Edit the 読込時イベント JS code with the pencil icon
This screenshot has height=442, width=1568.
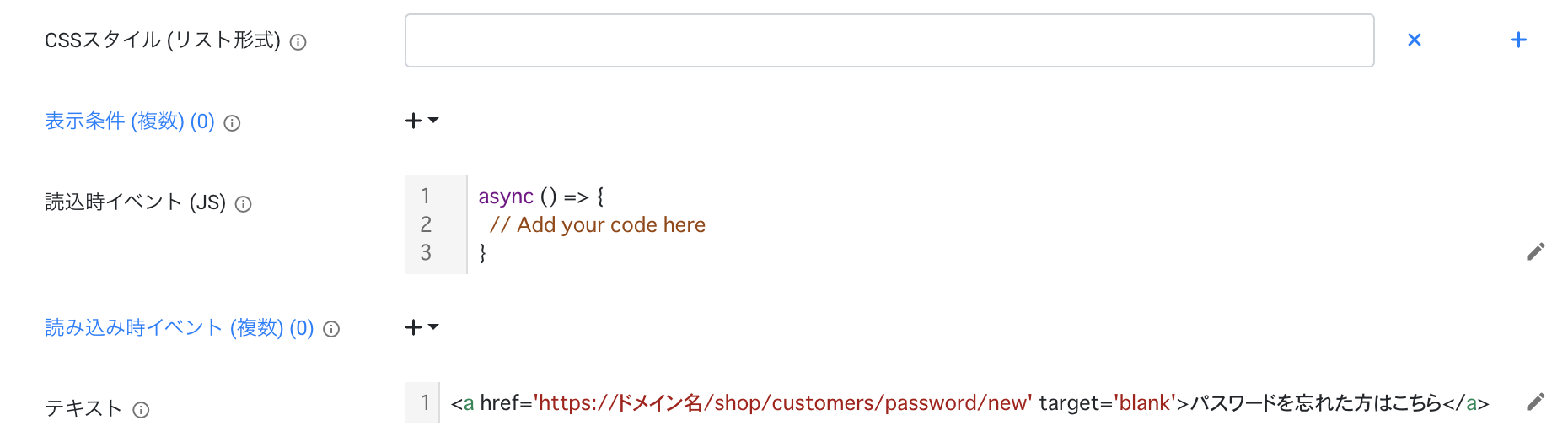tap(1536, 251)
